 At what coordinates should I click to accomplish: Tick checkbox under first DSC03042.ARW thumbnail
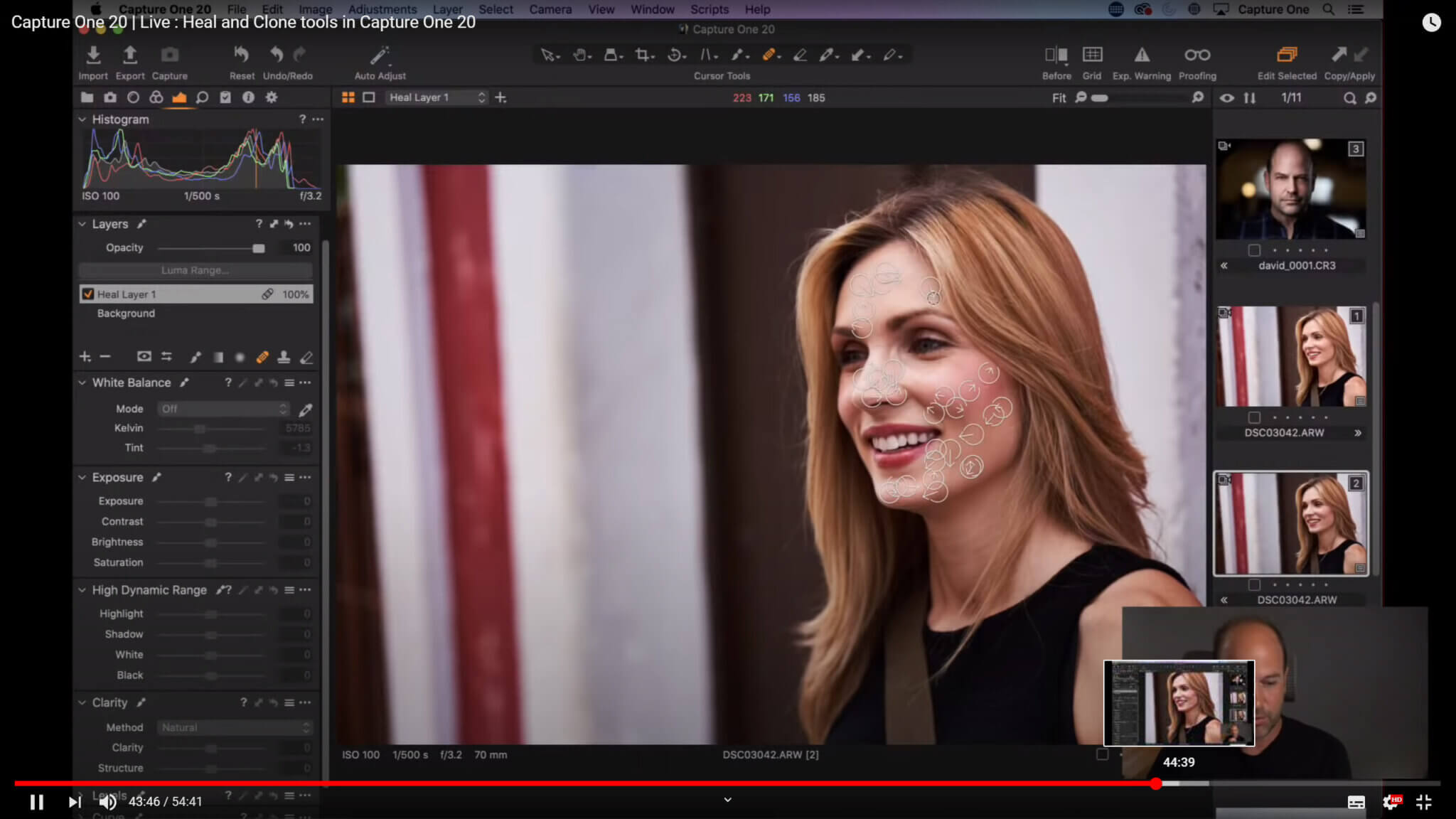(1254, 417)
